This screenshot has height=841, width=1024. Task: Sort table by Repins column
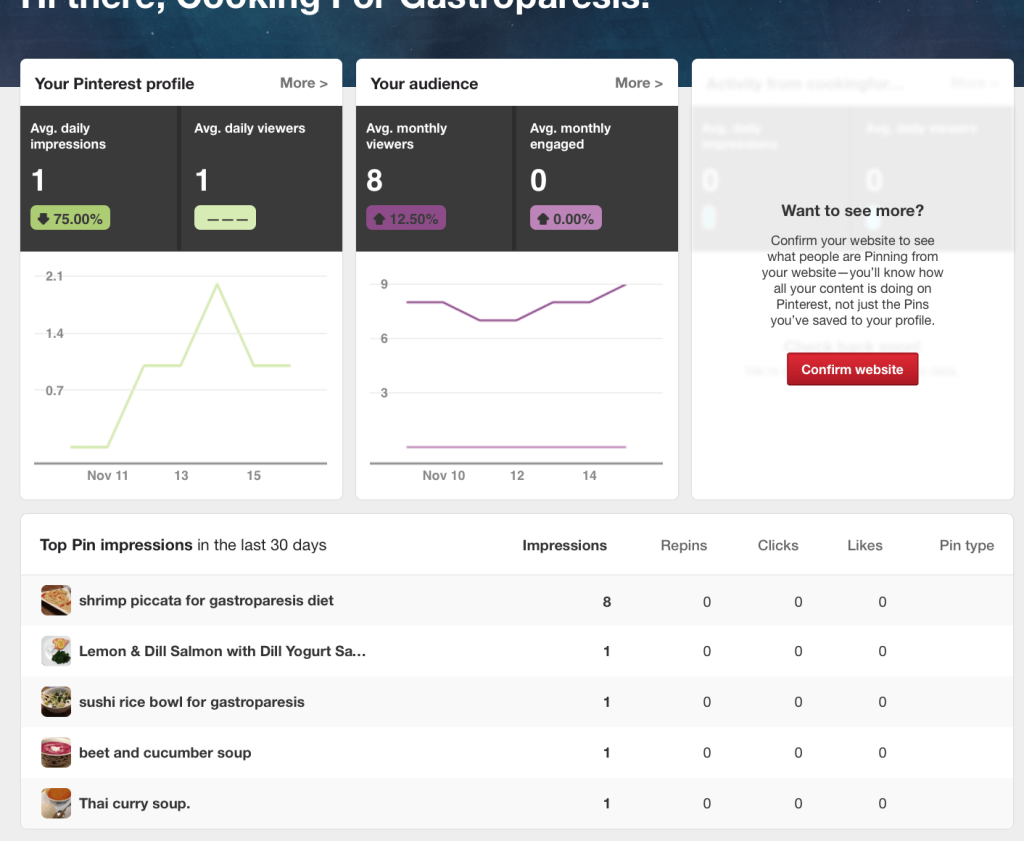tap(684, 545)
